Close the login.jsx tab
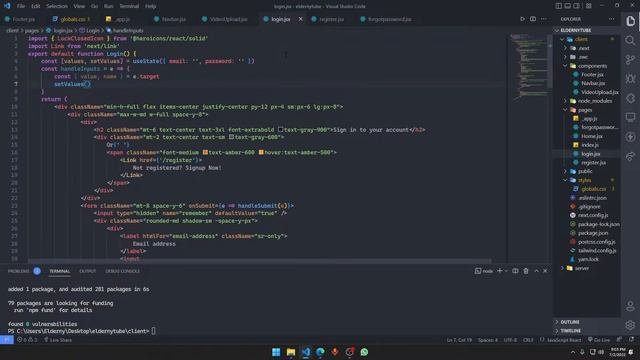640x360 pixels. pyautogui.click(x=300, y=19)
